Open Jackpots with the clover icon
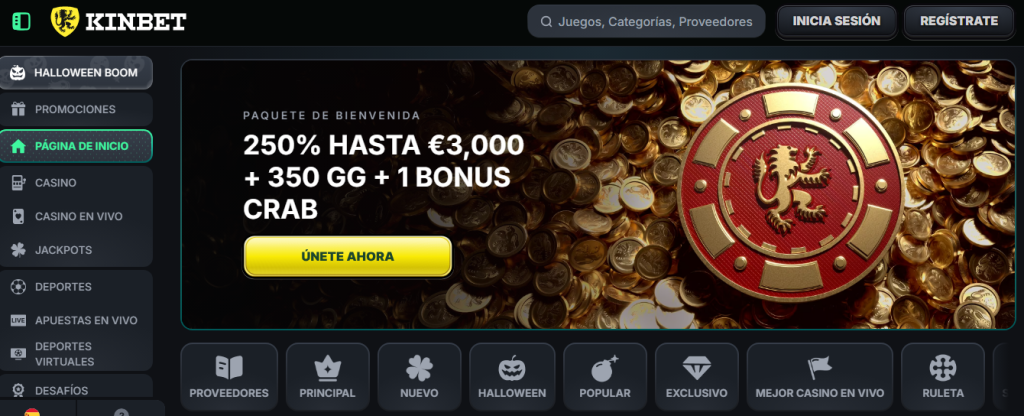The width and height of the screenshot is (1024, 416). 76,249
